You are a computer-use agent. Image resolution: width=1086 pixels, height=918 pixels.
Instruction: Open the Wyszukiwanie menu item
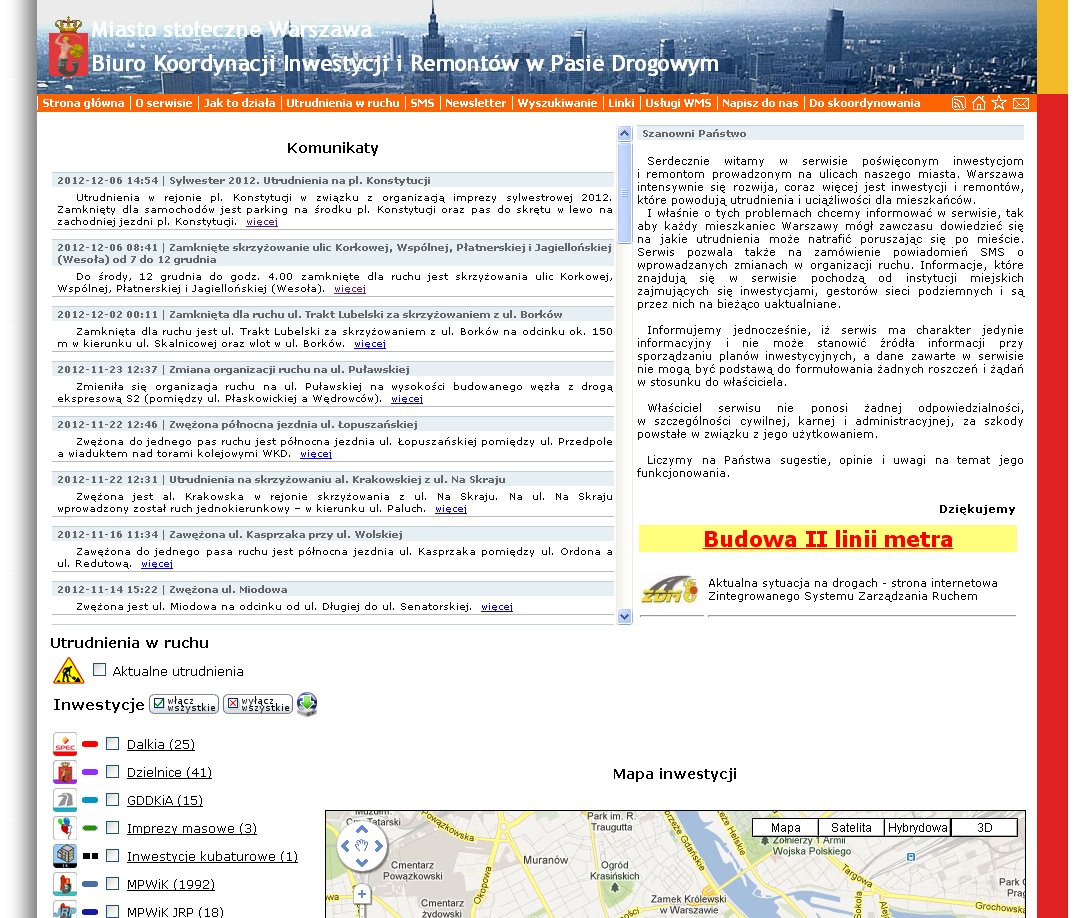558,103
